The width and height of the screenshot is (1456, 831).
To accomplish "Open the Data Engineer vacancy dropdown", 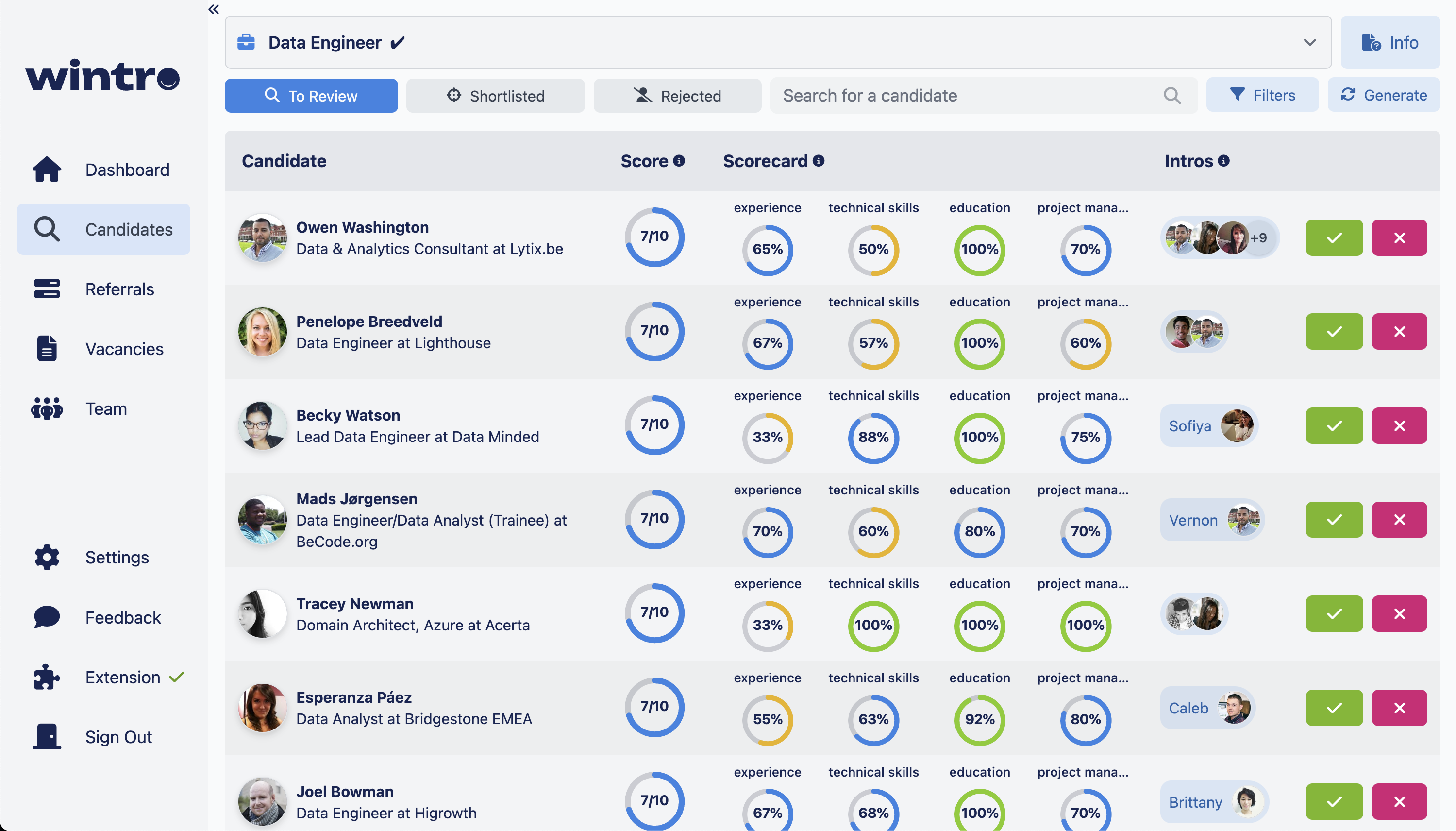I will [1309, 42].
